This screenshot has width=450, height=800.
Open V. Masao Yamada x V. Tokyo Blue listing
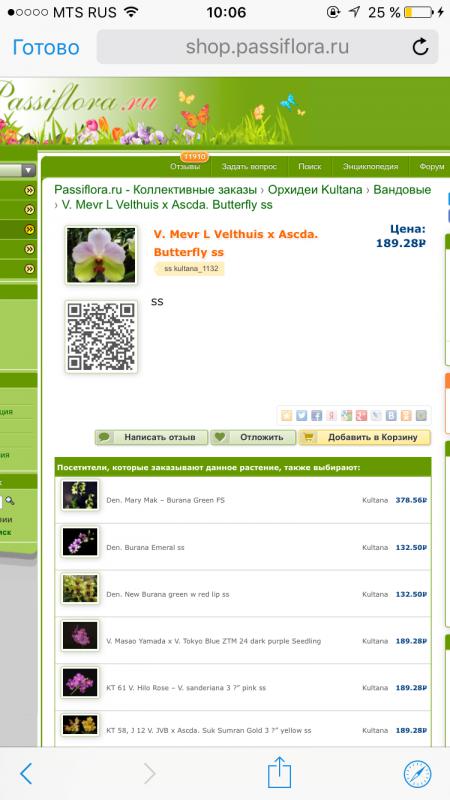point(214,641)
